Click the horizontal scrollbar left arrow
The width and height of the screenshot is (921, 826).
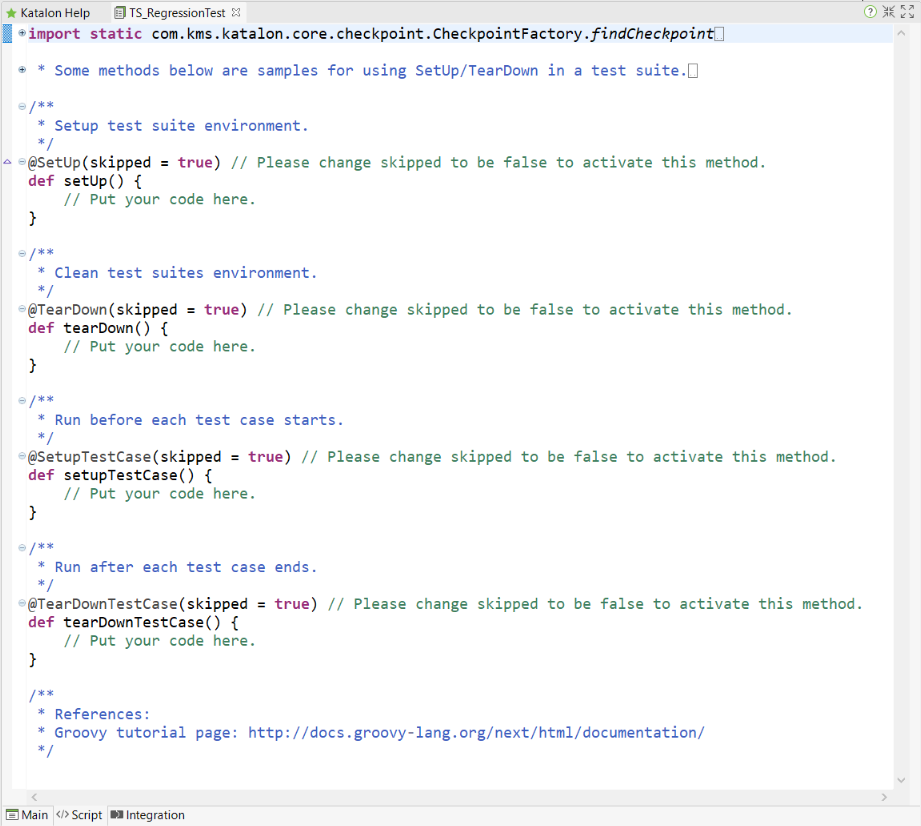click(x=34, y=797)
